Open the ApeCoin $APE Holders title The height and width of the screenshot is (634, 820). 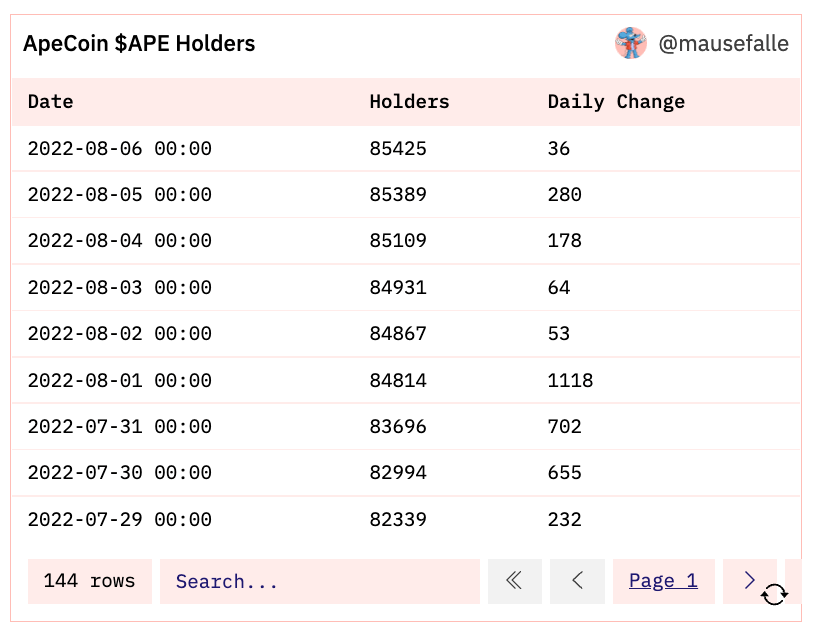click(x=139, y=44)
